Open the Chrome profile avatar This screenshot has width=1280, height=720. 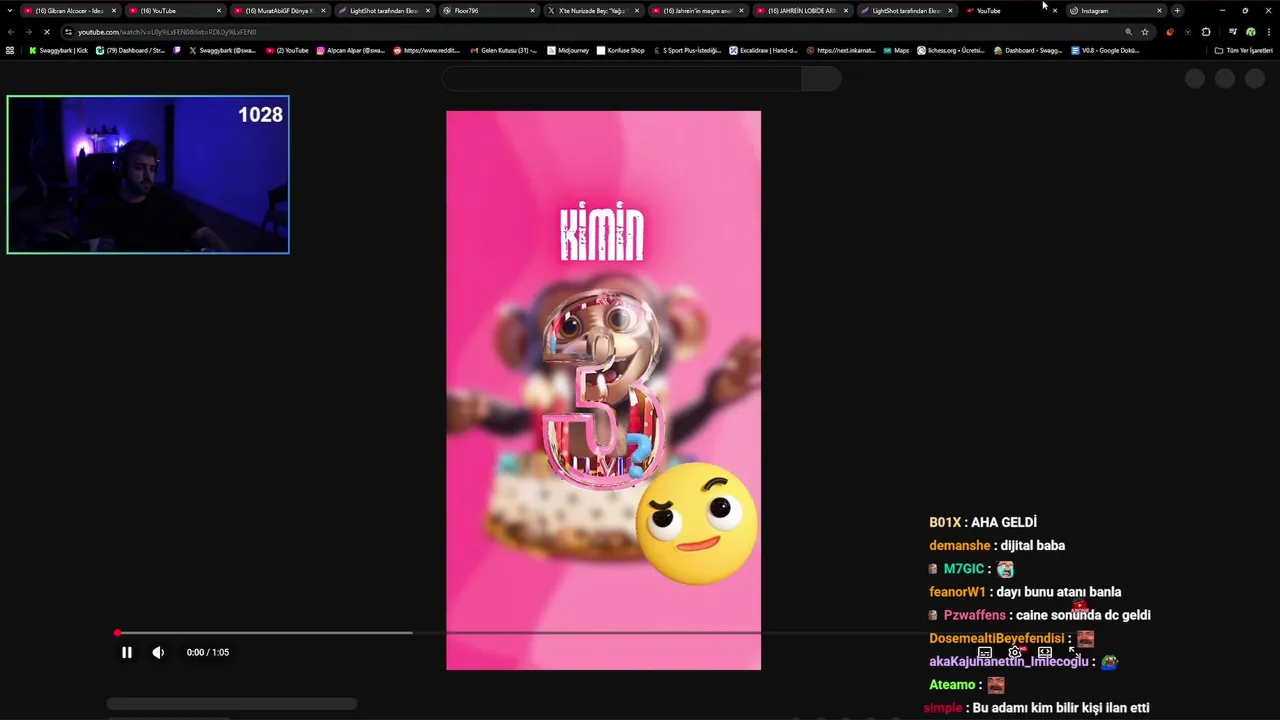coord(1251,32)
